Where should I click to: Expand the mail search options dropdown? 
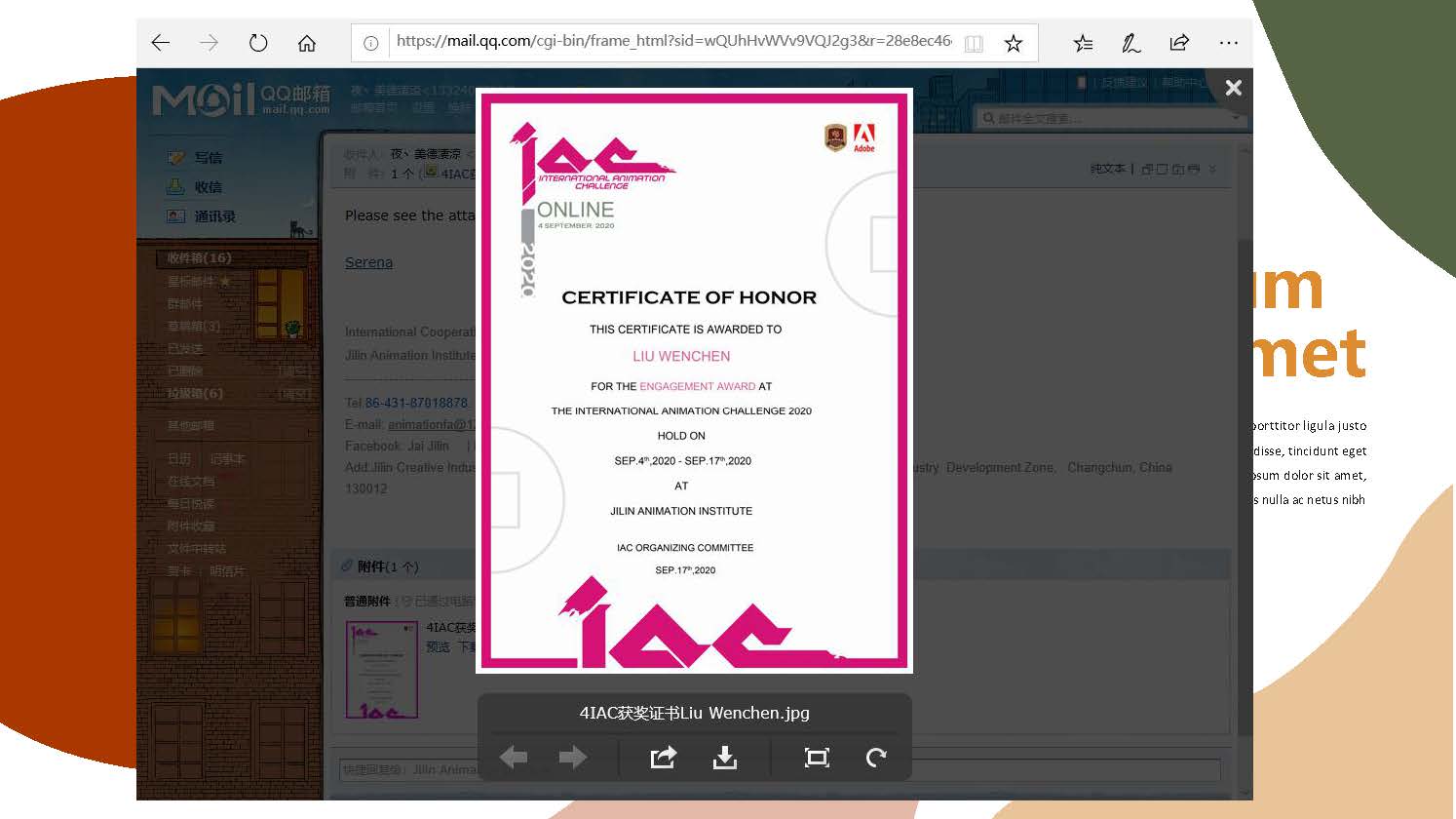pos(1237,118)
